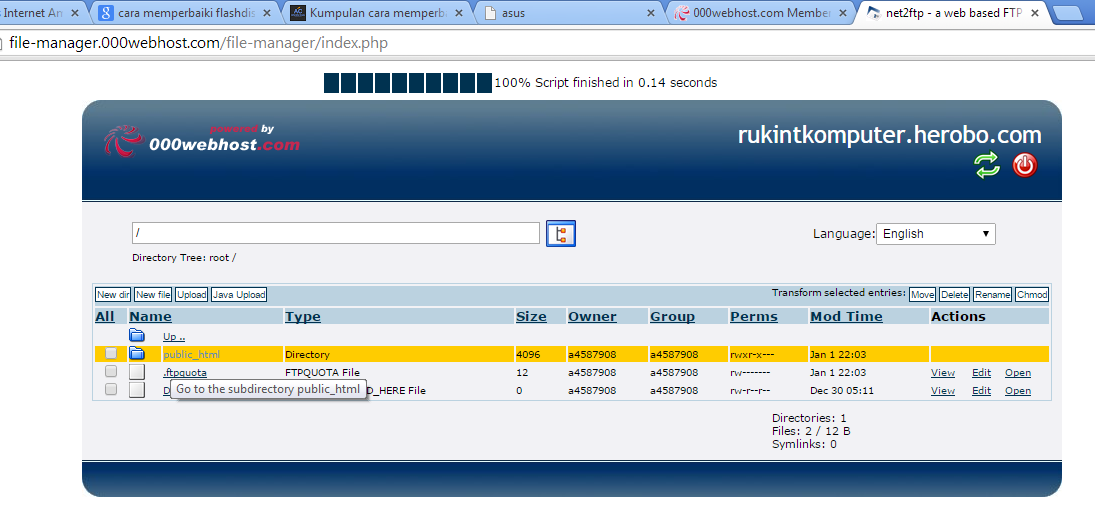Click View for the .ftpquota file
This screenshot has height=518, width=1095.
coord(943,373)
